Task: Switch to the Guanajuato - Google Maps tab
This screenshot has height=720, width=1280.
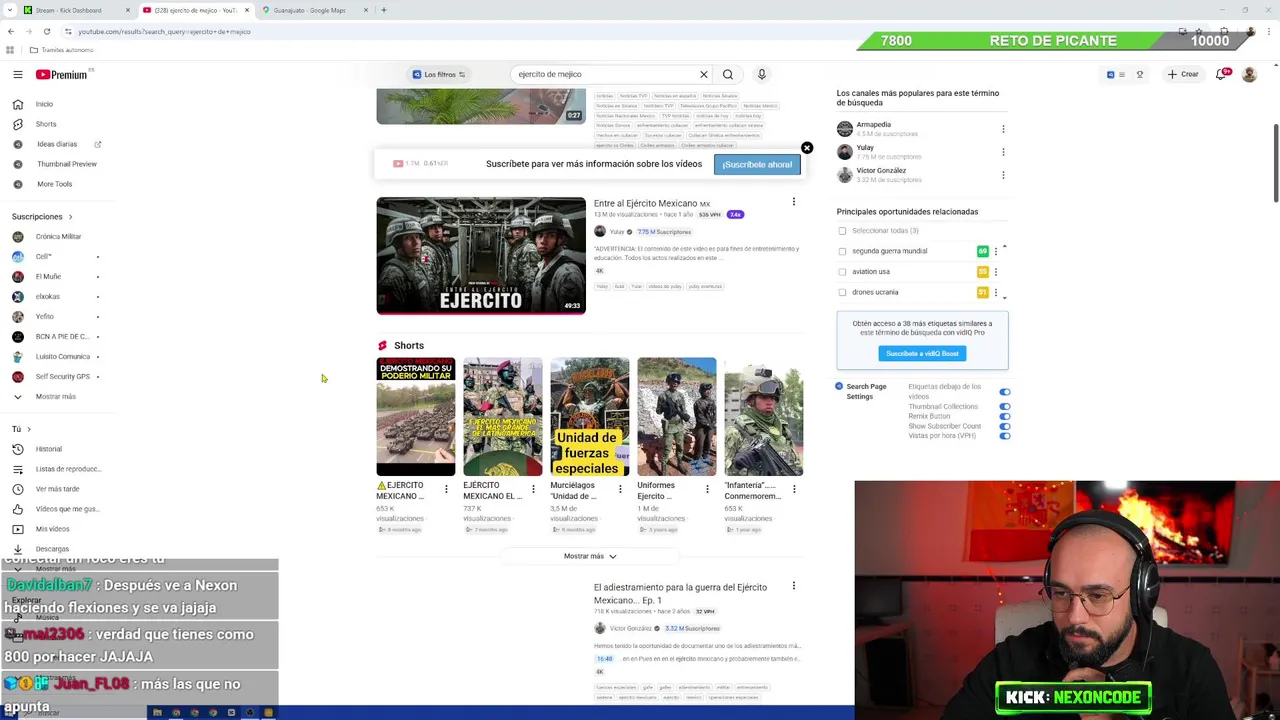Action: point(312,10)
